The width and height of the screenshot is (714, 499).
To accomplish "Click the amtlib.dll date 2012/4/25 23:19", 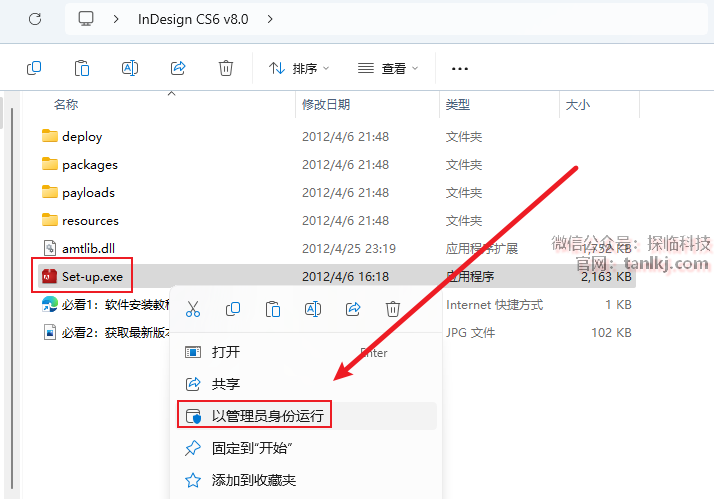I will point(349,249).
